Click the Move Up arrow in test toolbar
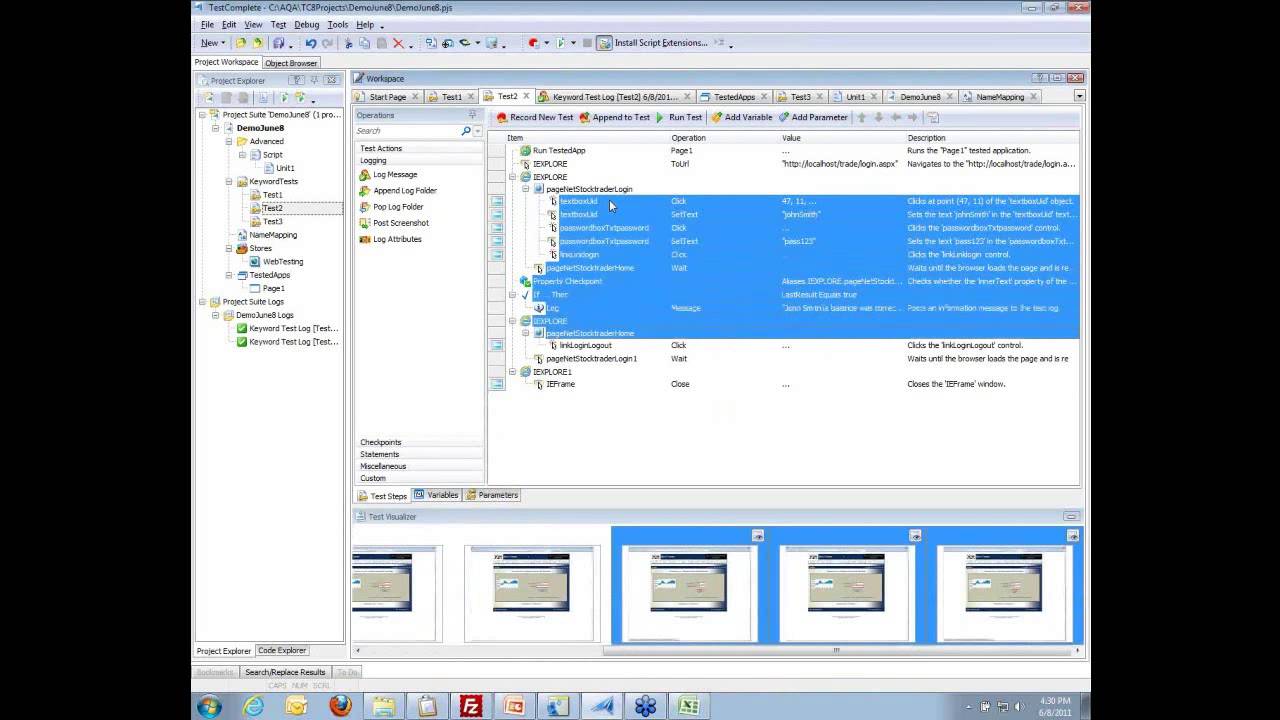The width and height of the screenshot is (1280, 720). (862, 117)
